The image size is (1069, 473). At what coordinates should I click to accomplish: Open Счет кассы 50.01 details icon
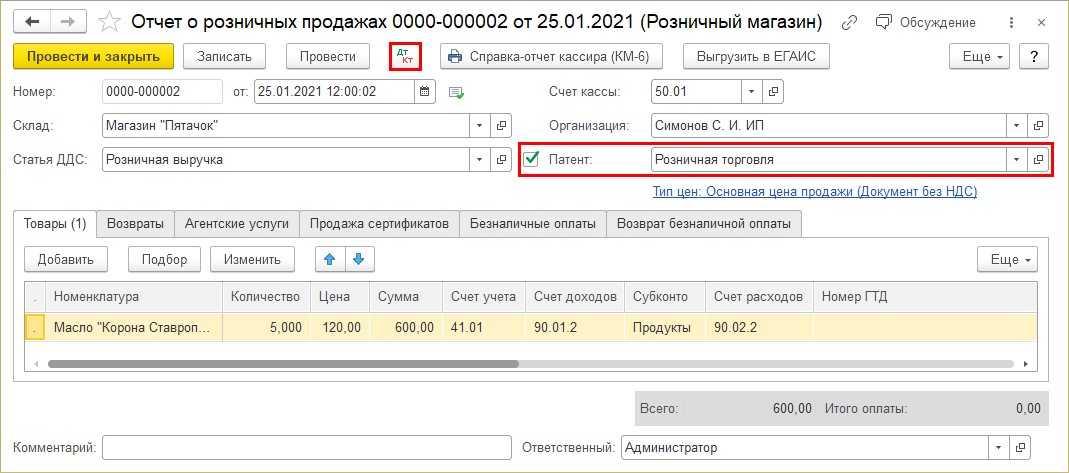pos(773,91)
